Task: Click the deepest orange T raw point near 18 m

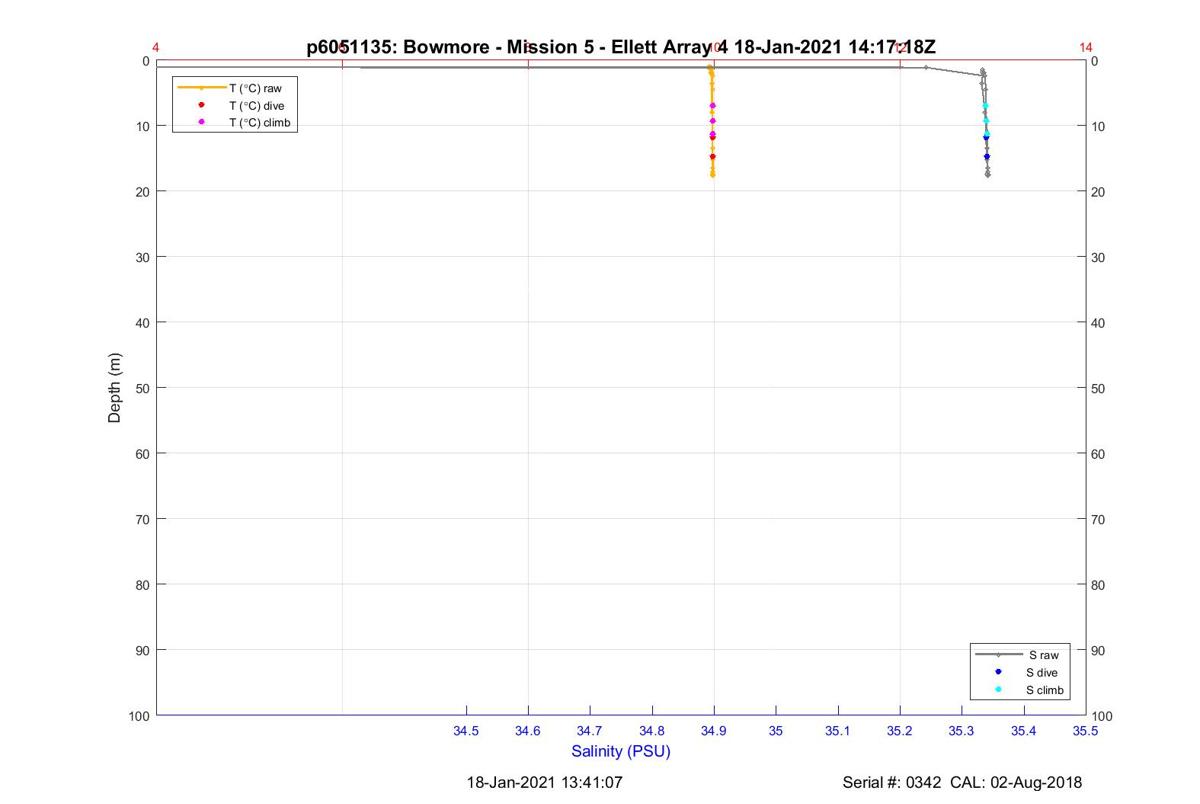Action: [713, 175]
